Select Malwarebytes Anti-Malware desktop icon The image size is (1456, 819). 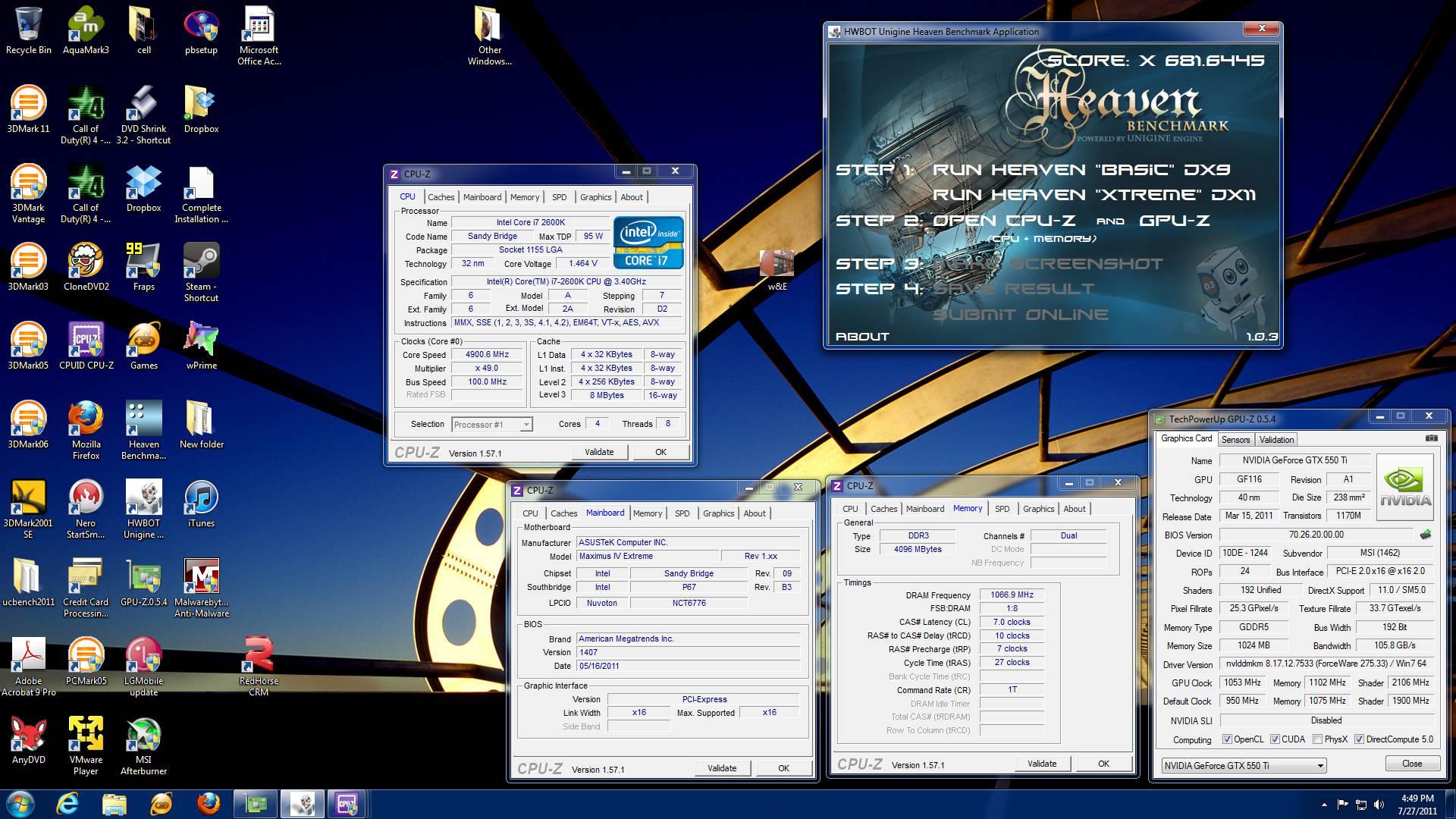(201, 588)
